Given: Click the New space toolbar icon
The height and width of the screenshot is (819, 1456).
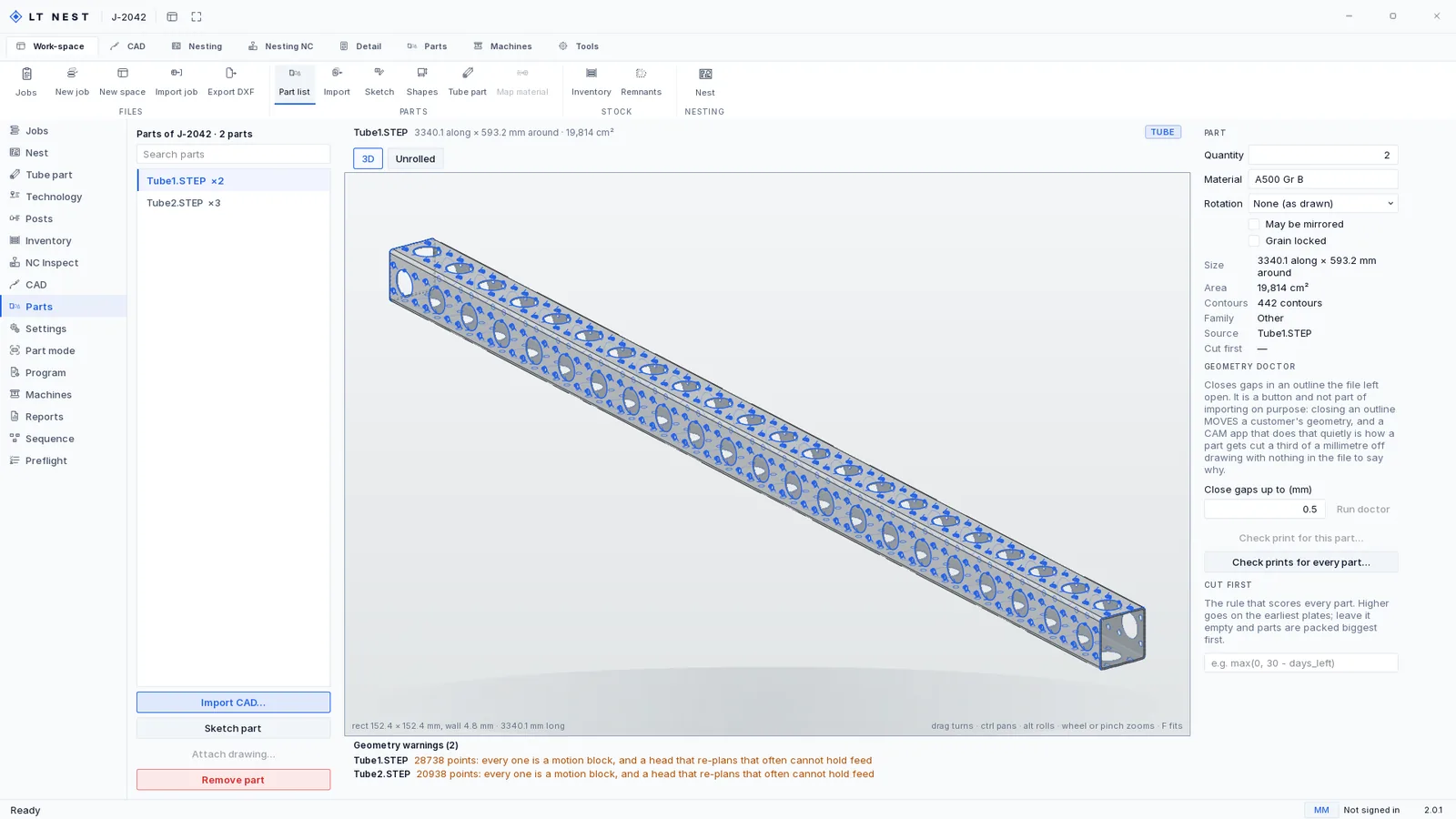Looking at the screenshot, I should coord(122,82).
